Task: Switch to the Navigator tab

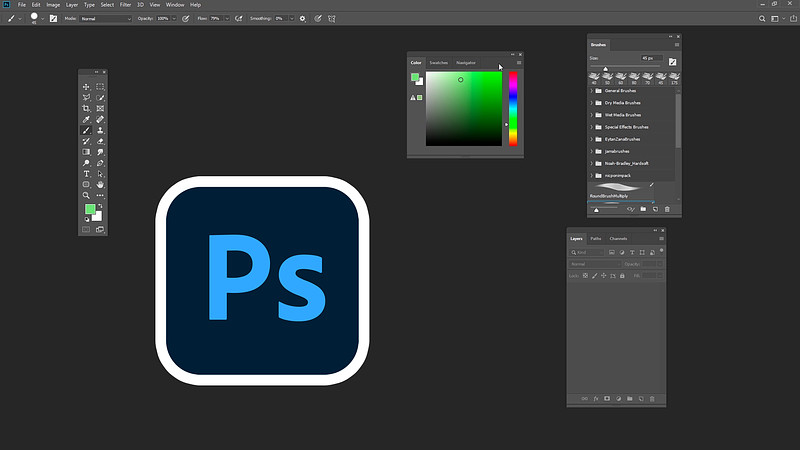Action: [x=466, y=63]
